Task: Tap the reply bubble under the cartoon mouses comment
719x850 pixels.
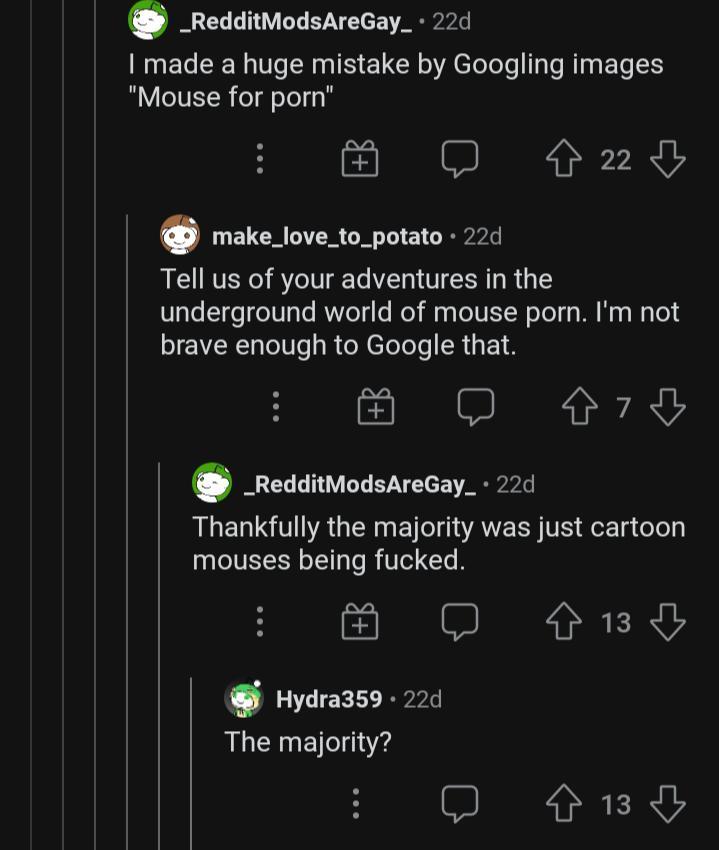Action: 460,621
